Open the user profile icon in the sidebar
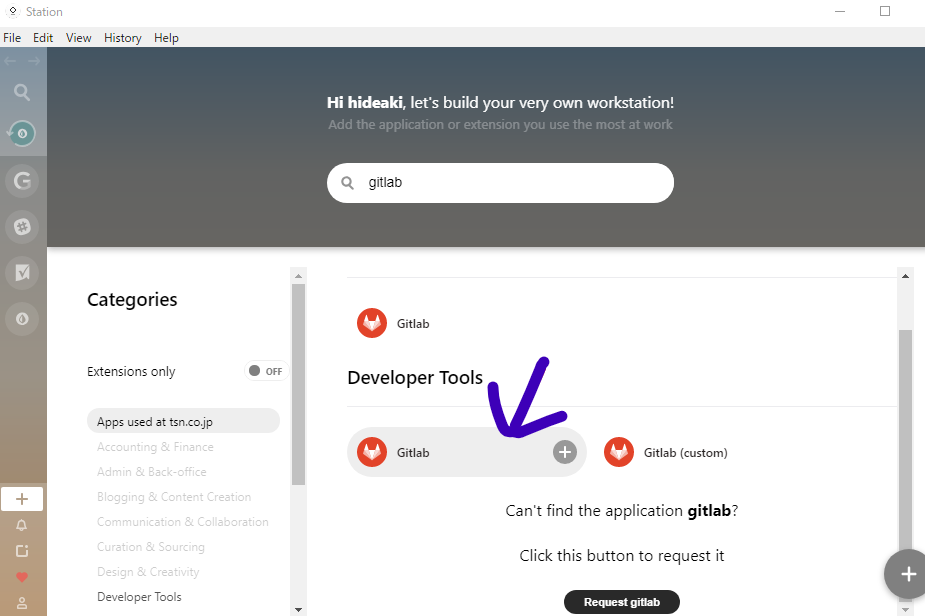 pos(22,603)
